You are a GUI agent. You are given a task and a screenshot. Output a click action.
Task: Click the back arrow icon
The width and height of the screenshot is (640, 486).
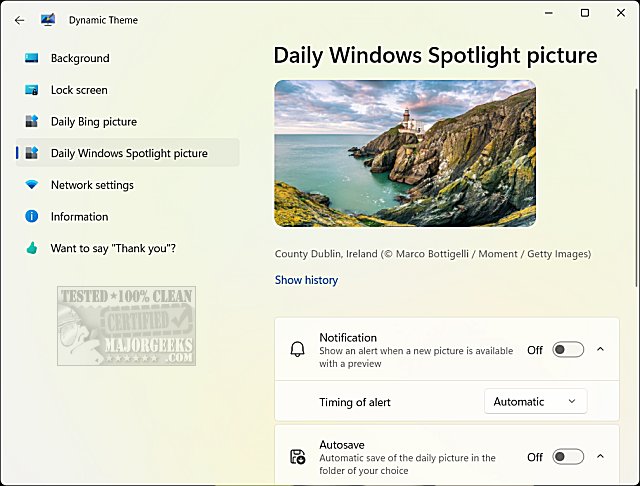click(x=20, y=20)
